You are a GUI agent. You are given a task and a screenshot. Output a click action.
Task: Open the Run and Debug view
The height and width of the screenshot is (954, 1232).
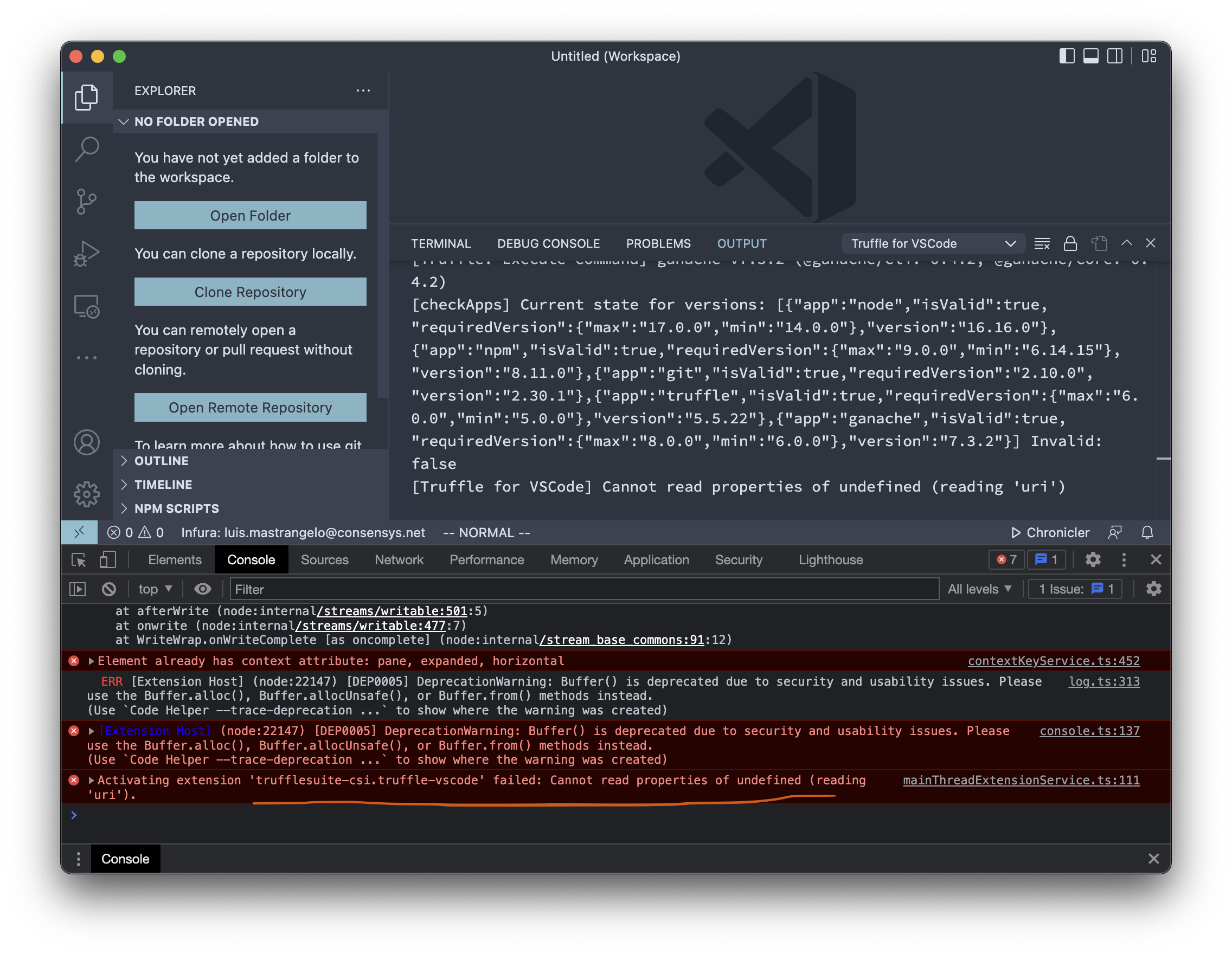click(86, 253)
